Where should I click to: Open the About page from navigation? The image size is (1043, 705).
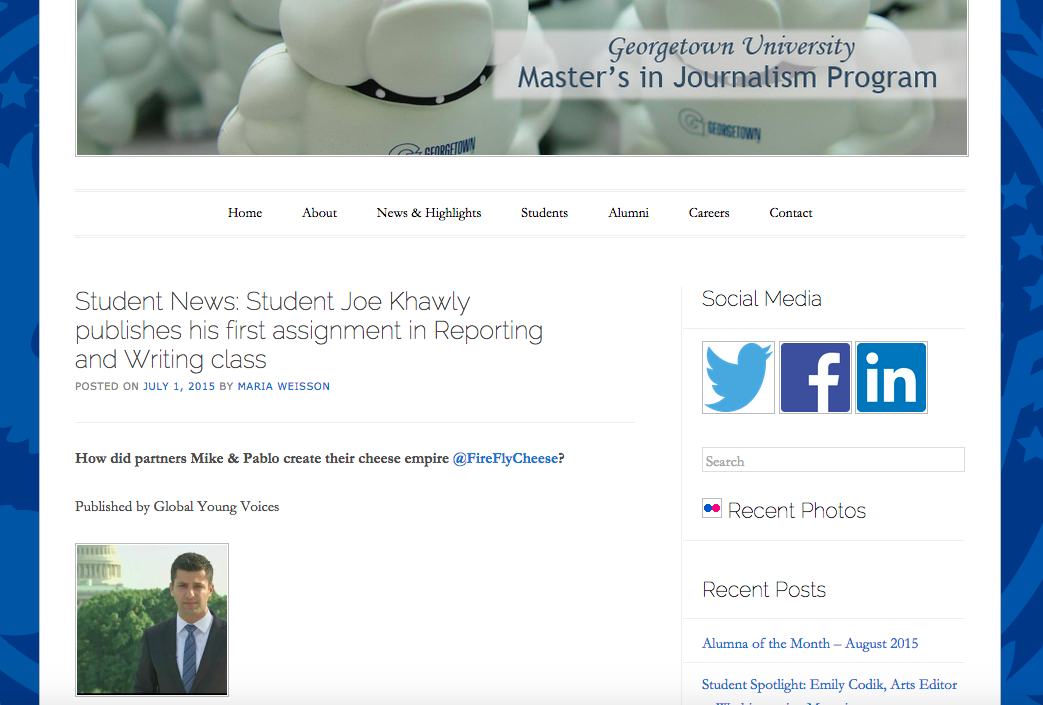[319, 213]
